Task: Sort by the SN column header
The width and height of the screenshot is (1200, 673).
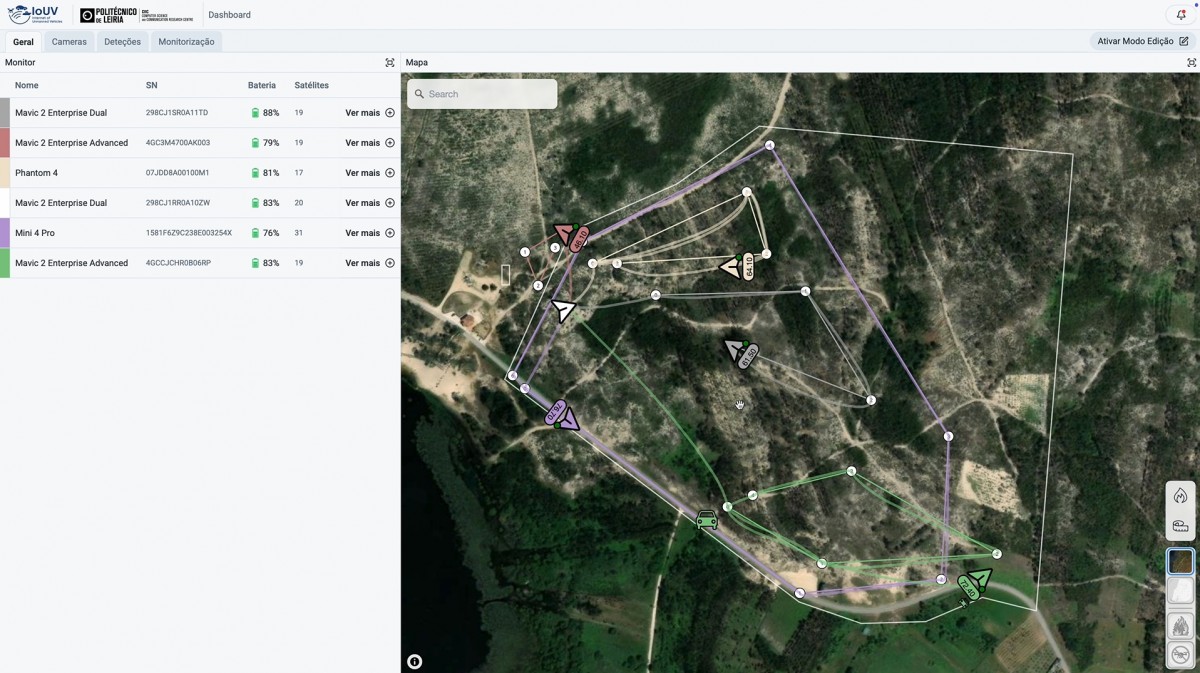Action: pos(152,85)
